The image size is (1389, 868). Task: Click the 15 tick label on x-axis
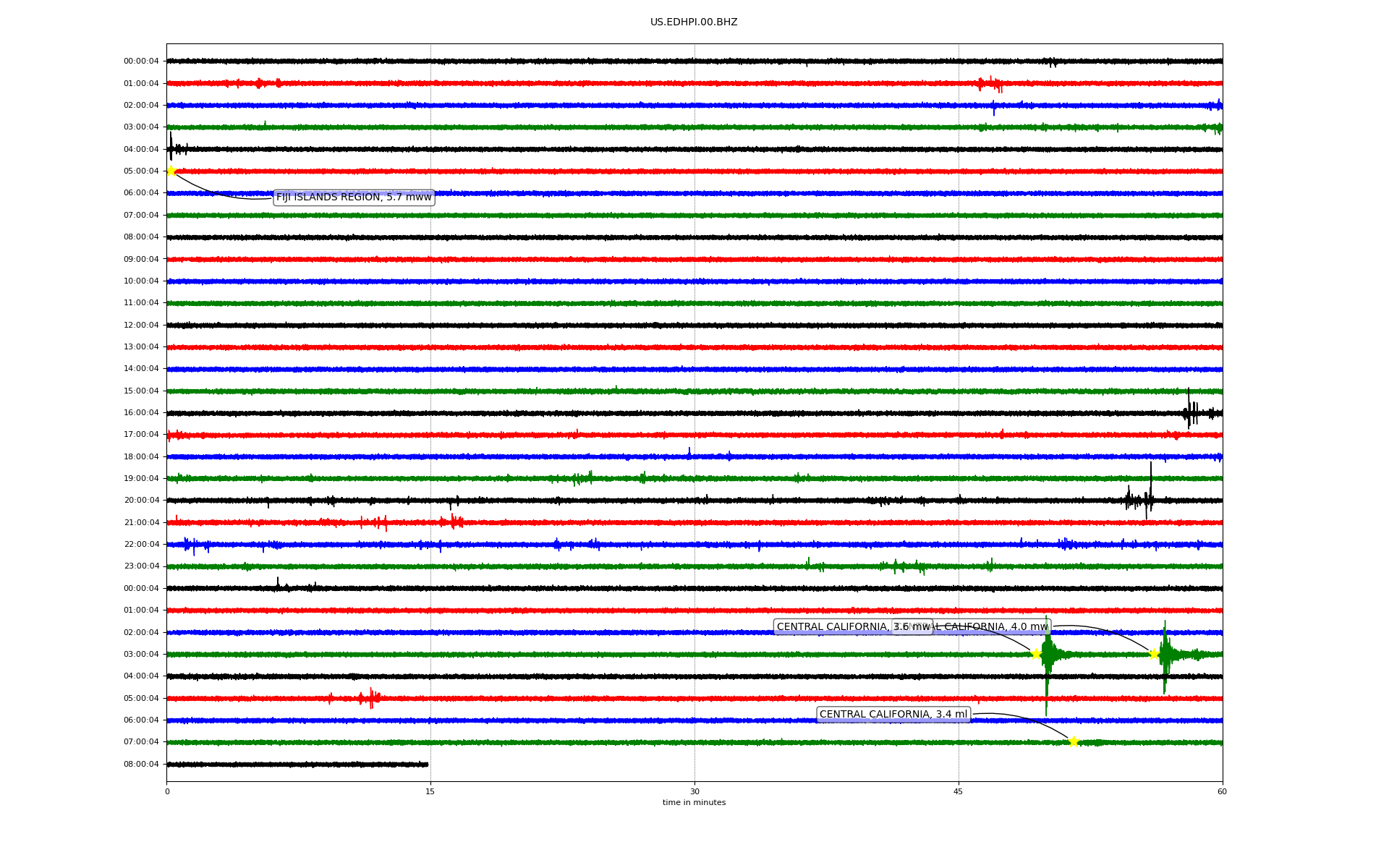click(x=430, y=791)
